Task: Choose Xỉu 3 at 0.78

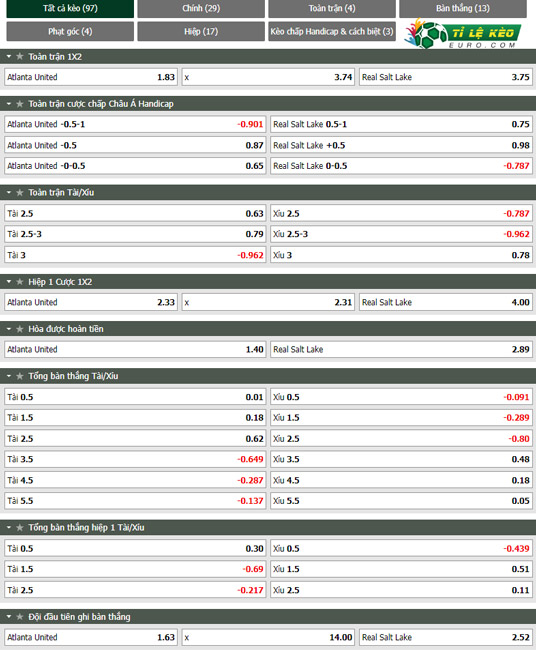Action: 401,255
